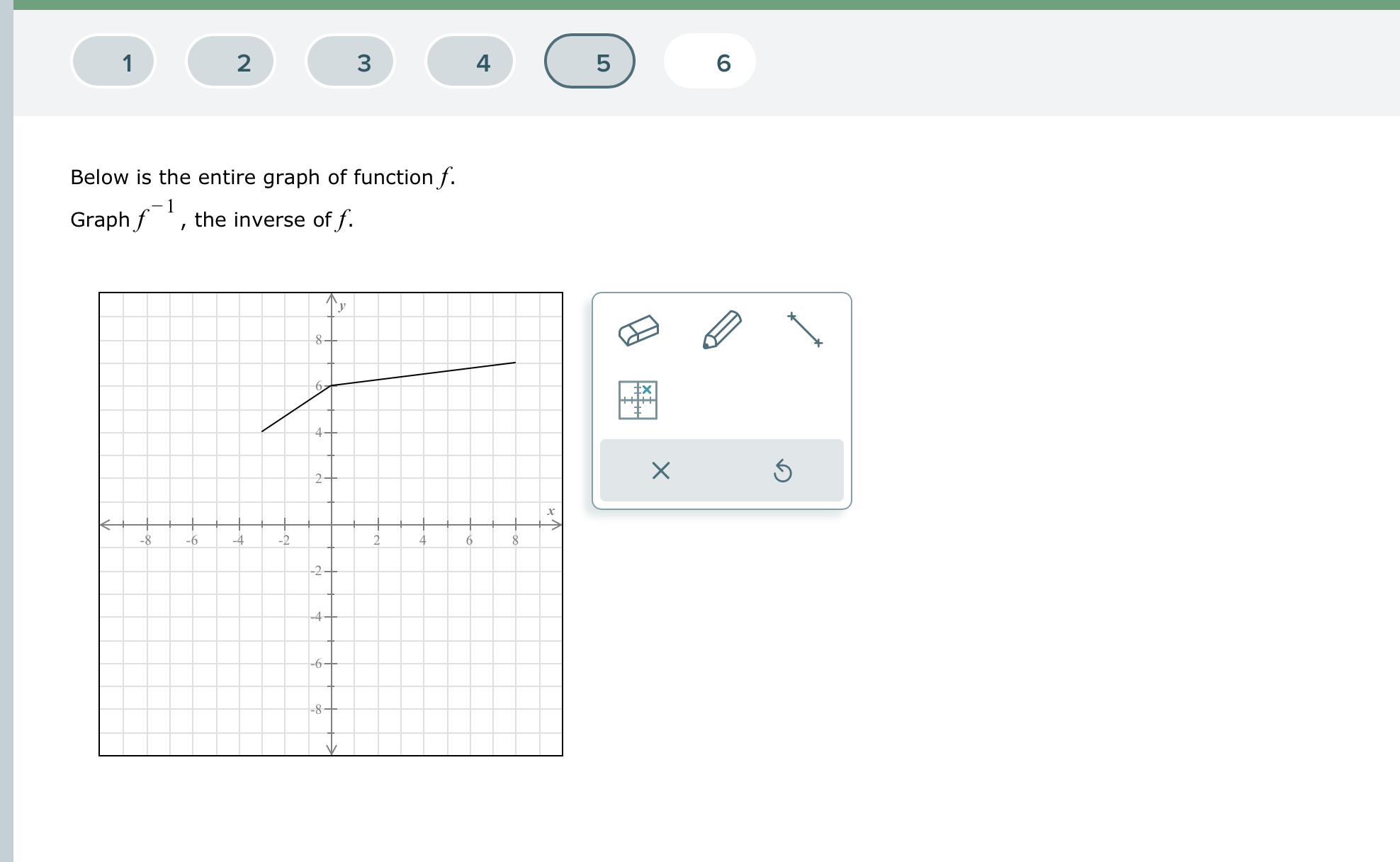Click the X to clear the graph
This screenshot has width=1400, height=862.
pos(660,471)
